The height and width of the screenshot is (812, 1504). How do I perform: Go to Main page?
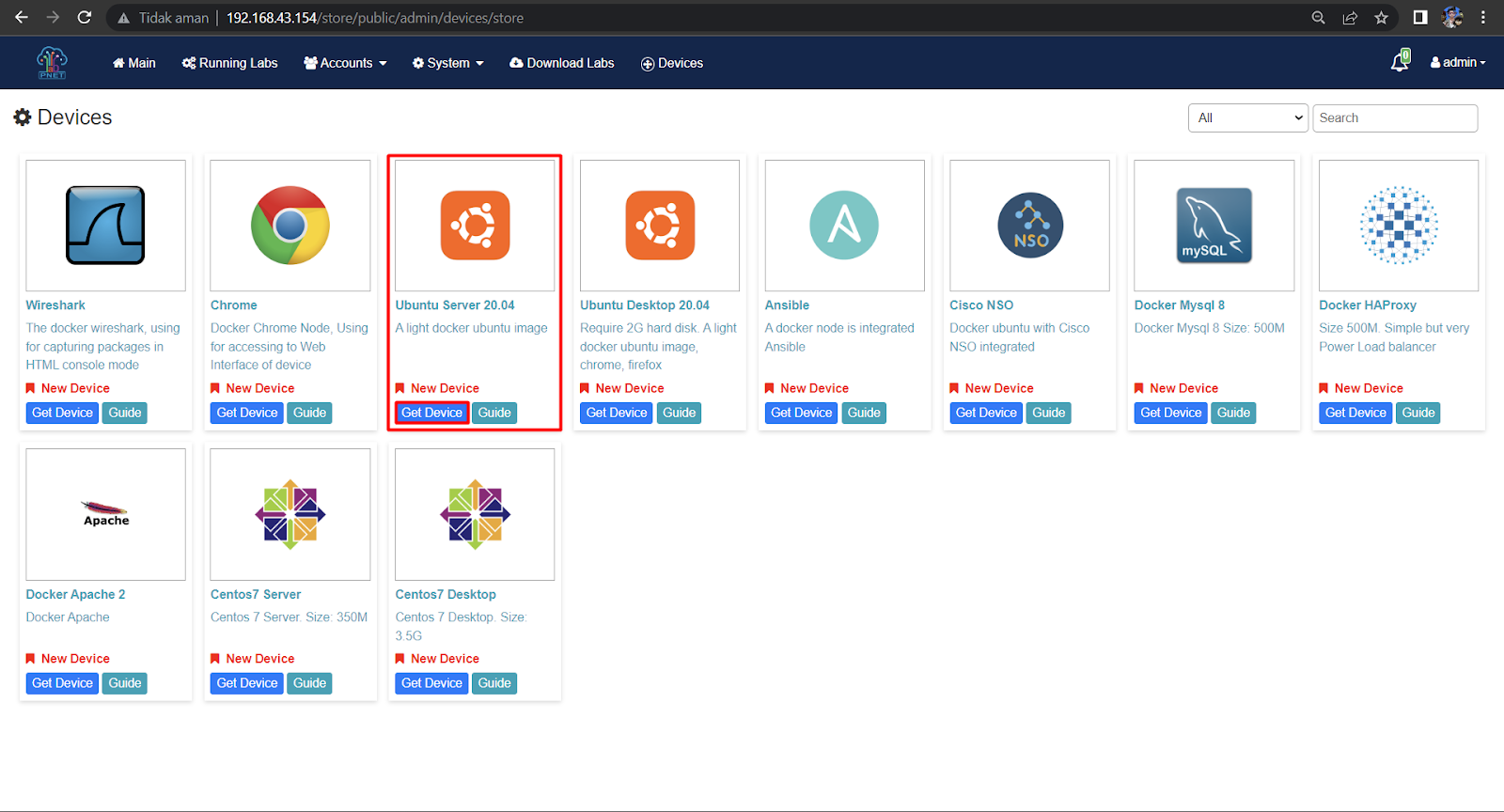(x=134, y=63)
